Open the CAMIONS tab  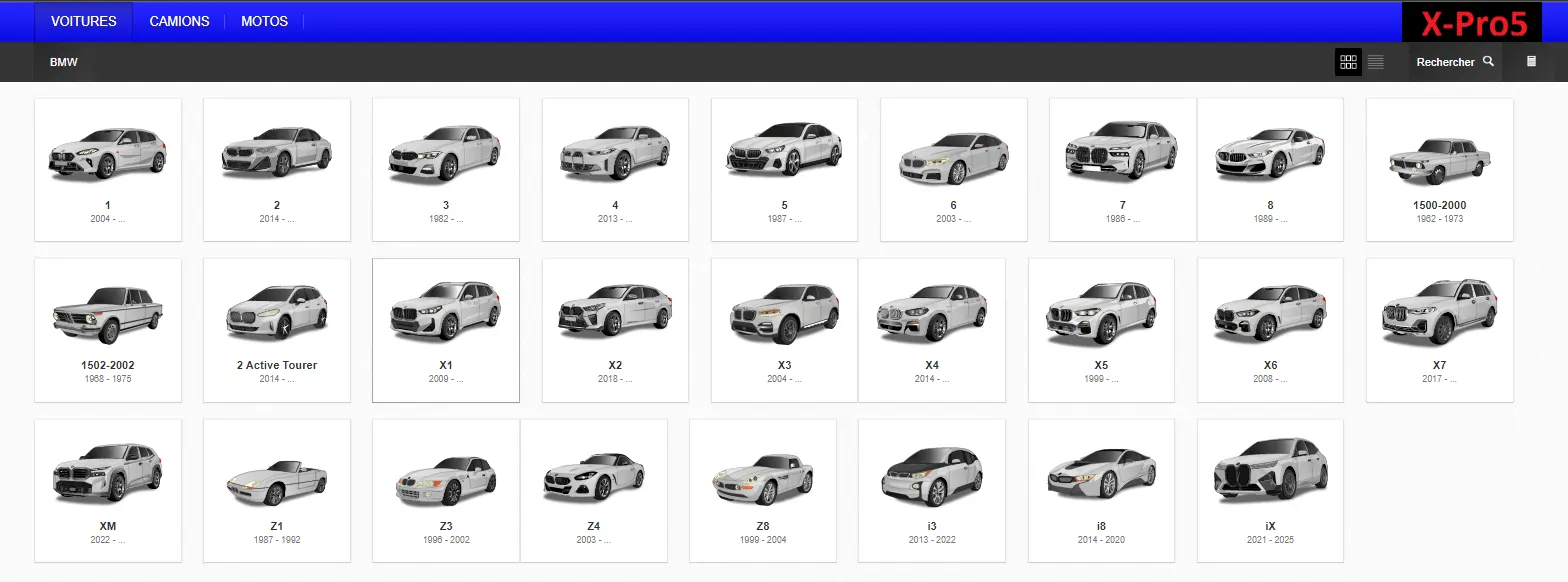180,21
